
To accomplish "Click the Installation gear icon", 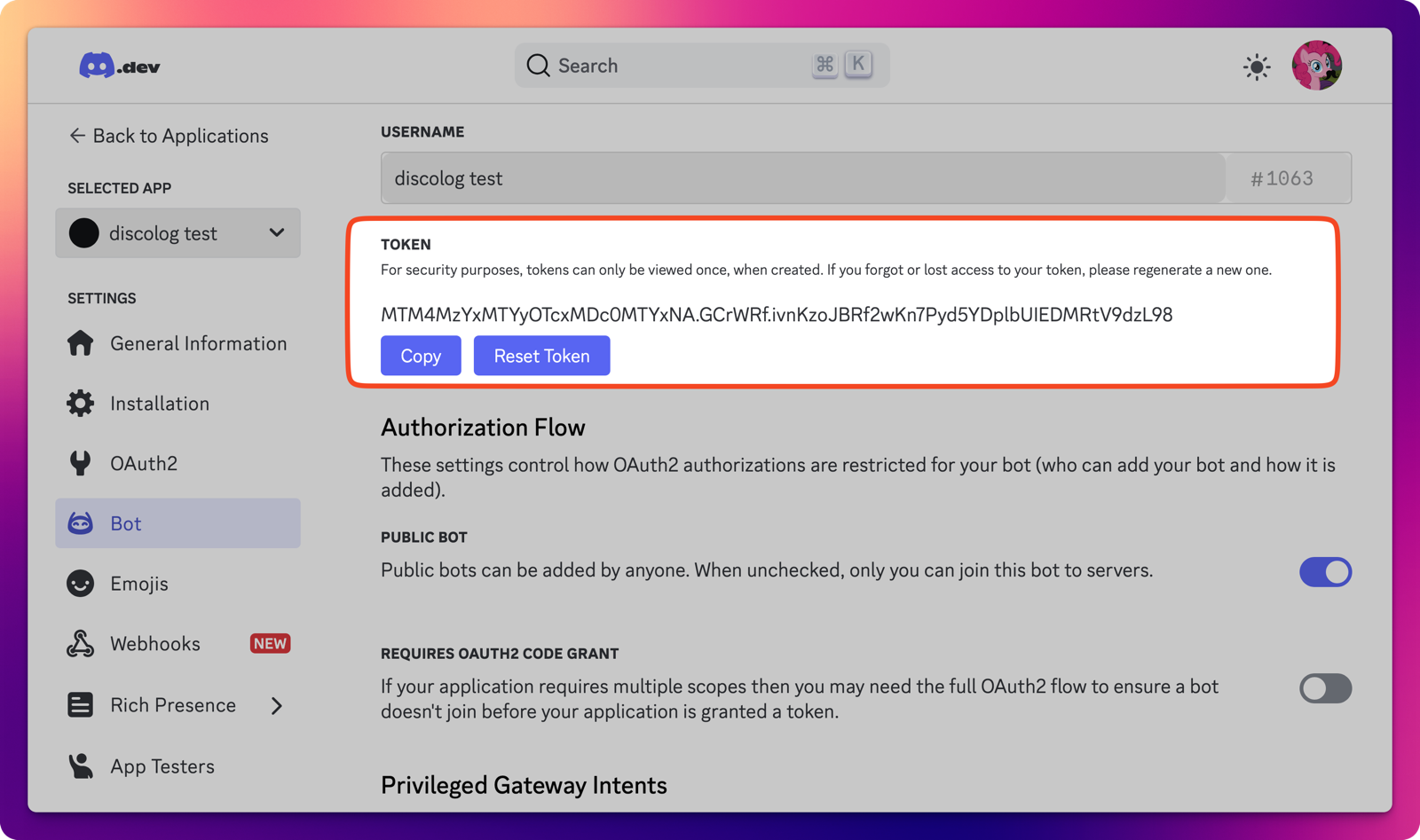I will (80, 404).
